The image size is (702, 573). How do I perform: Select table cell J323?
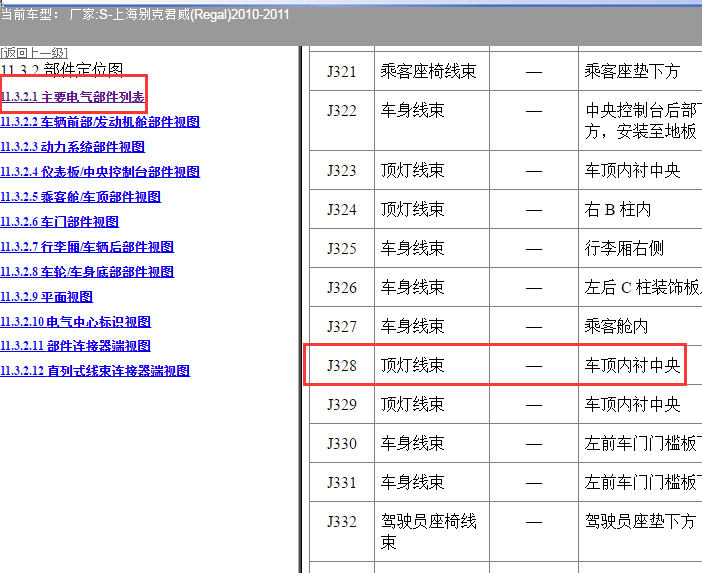(x=342, y=171)
